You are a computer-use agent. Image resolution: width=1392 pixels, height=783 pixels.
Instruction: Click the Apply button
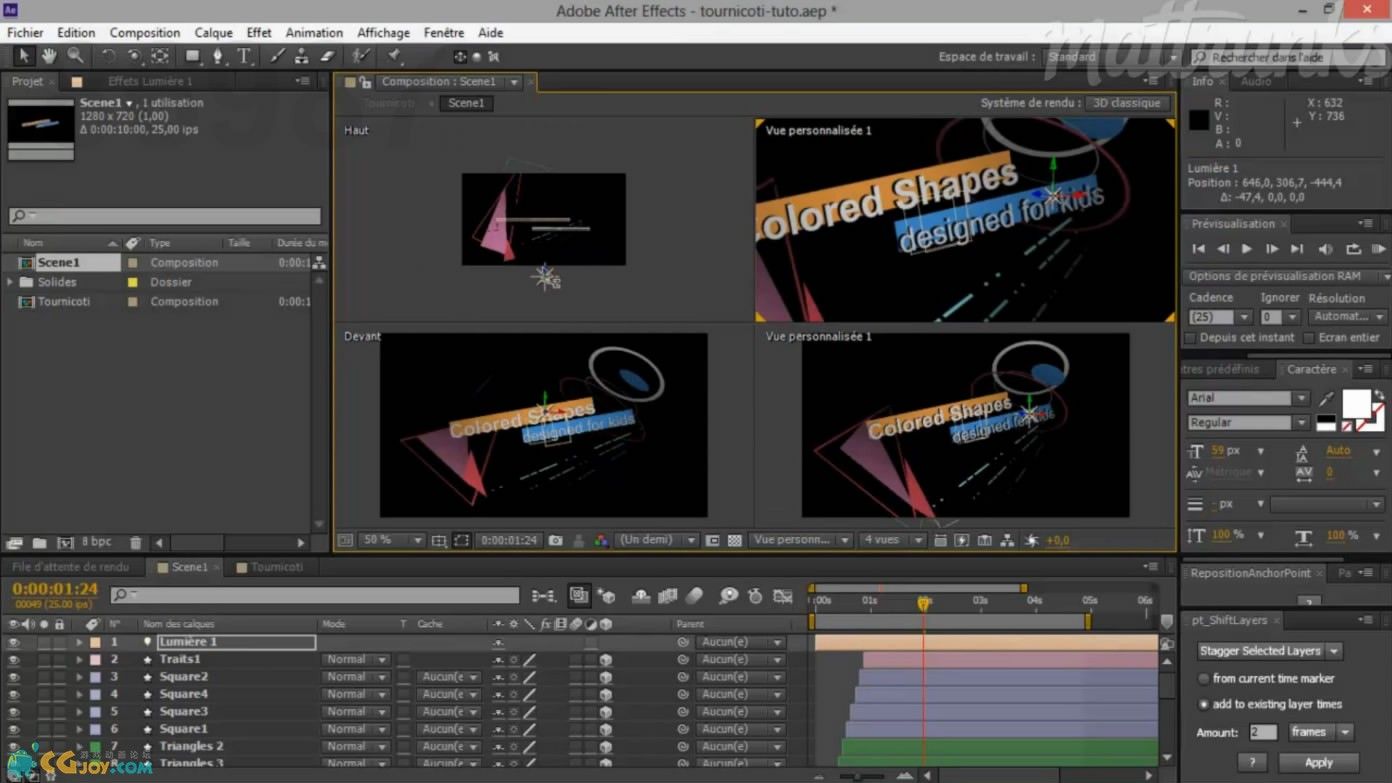tap(1318, 763)
